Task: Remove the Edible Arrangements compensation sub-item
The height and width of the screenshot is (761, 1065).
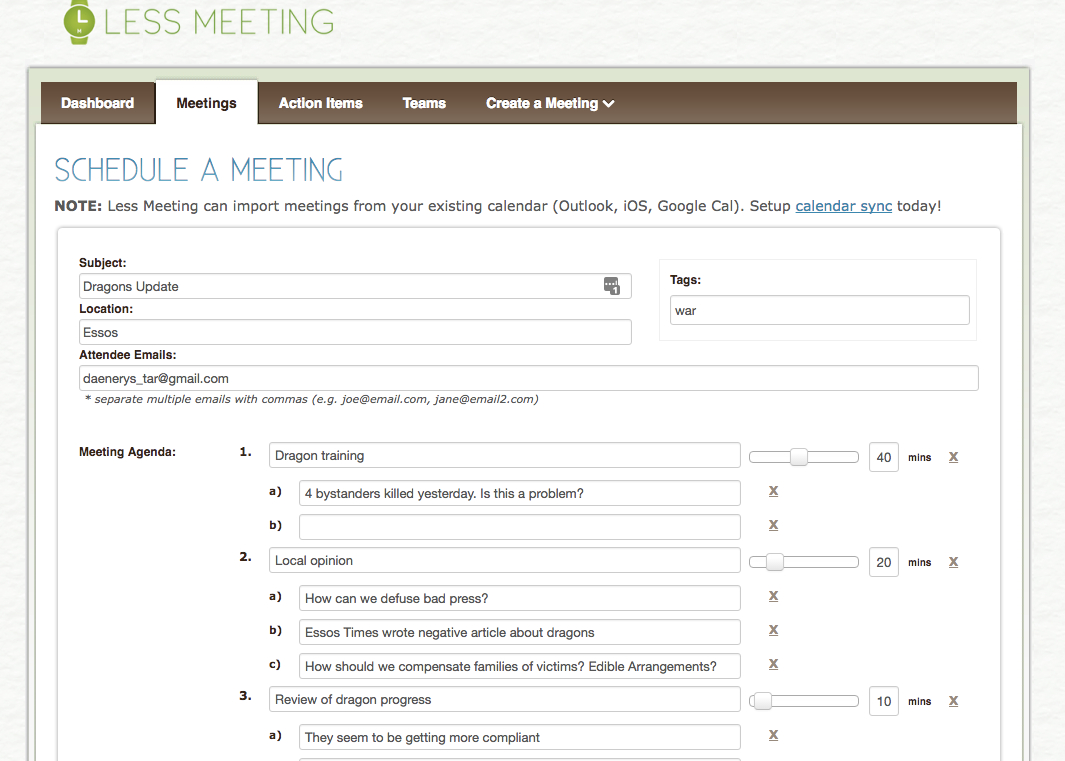Action: point(773,664)
